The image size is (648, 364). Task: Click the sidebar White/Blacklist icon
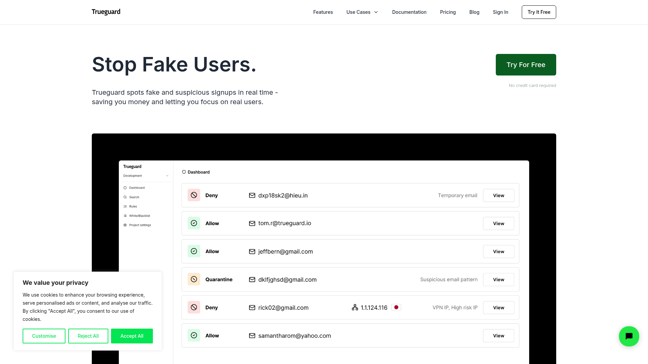(x=125, y=216)
